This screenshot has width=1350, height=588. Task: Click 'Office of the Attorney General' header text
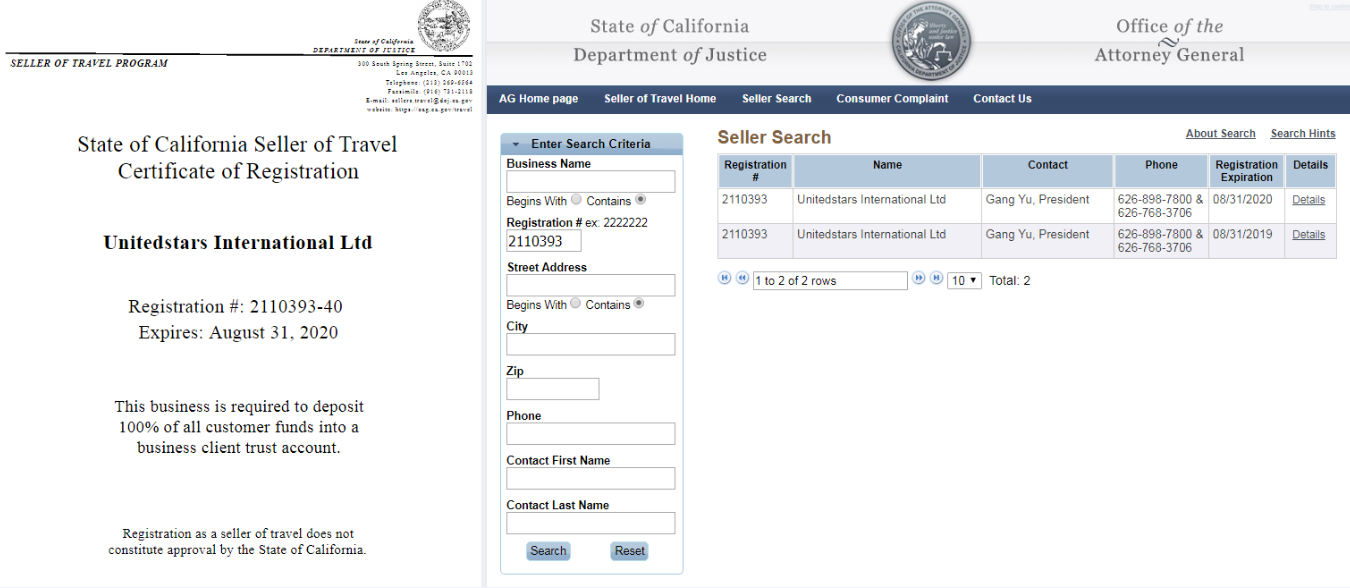[x=1169, y=41]
